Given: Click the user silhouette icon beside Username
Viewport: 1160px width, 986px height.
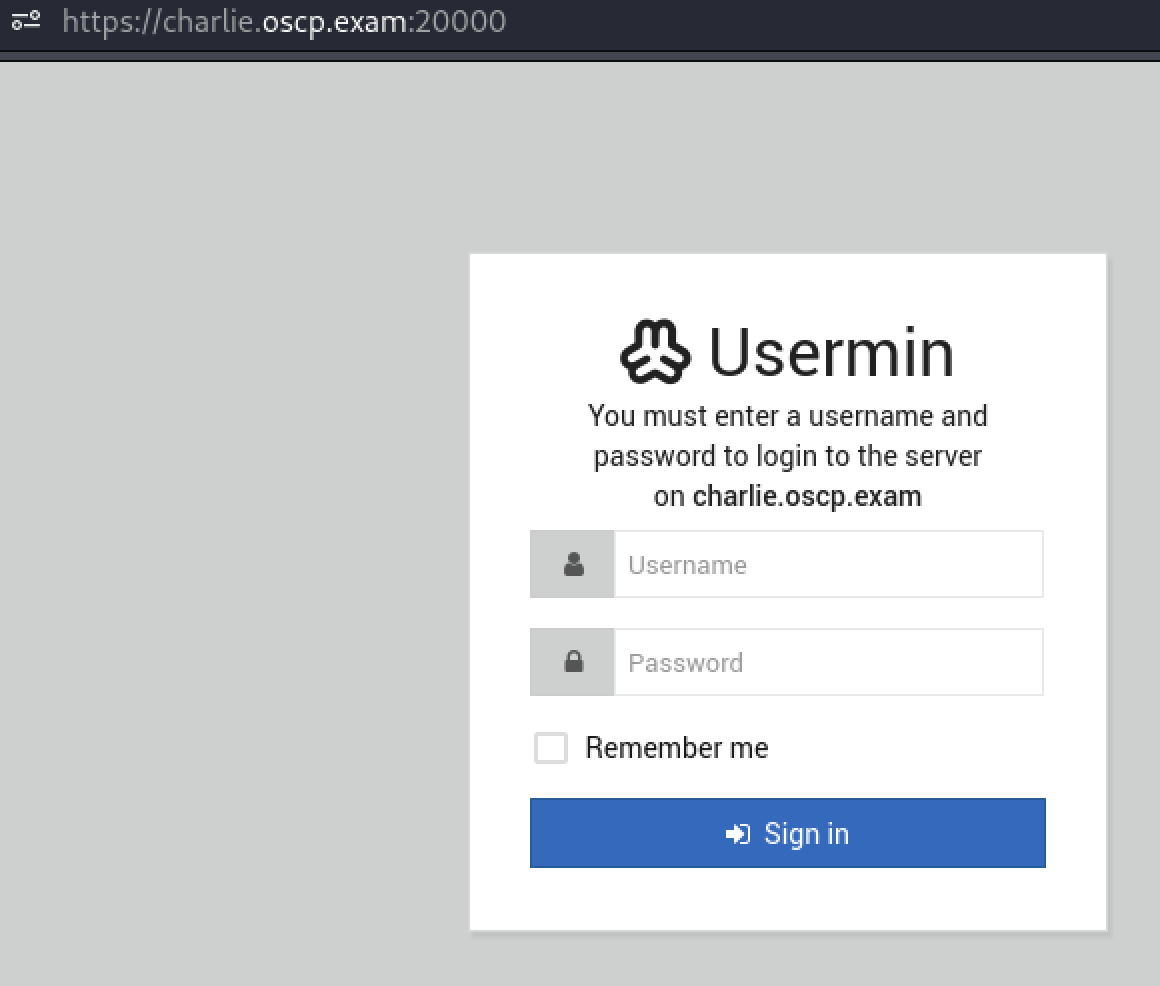Looking at the screenshot, I should pyautogui.click(x=573, y=565).
